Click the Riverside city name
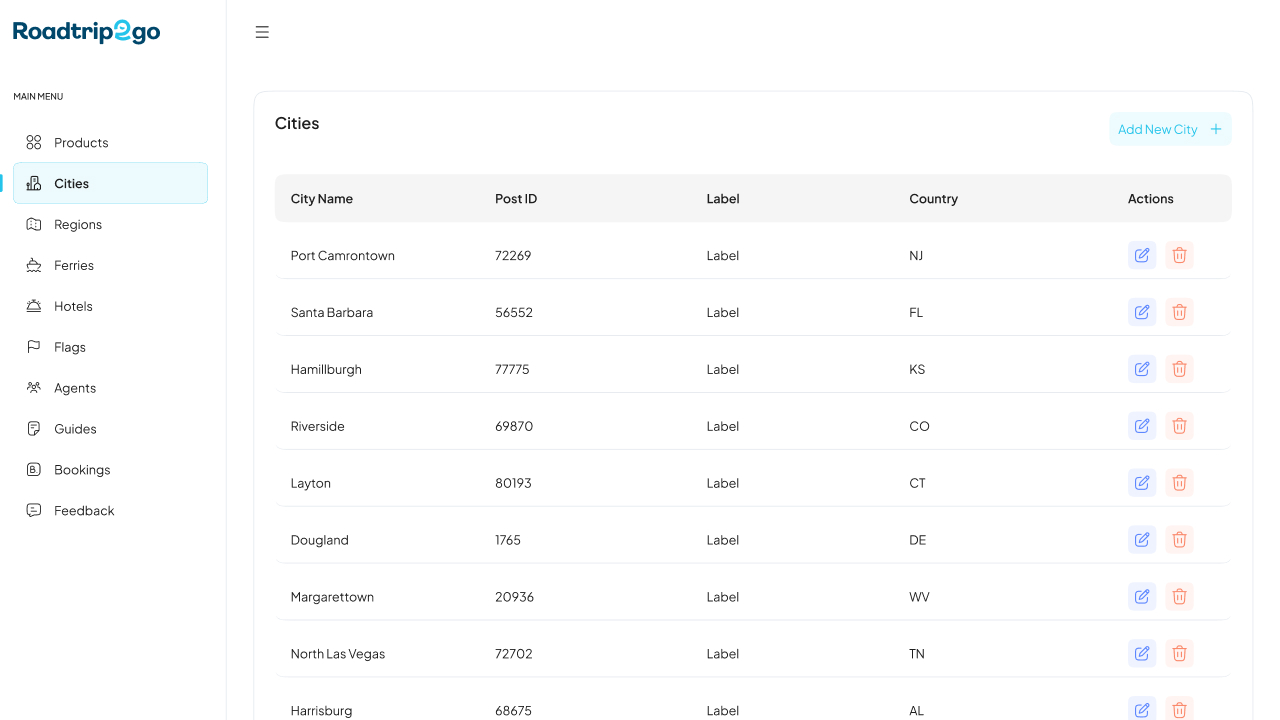The width and height of the screenshot is (1280, 720). (x=318, y=427)
